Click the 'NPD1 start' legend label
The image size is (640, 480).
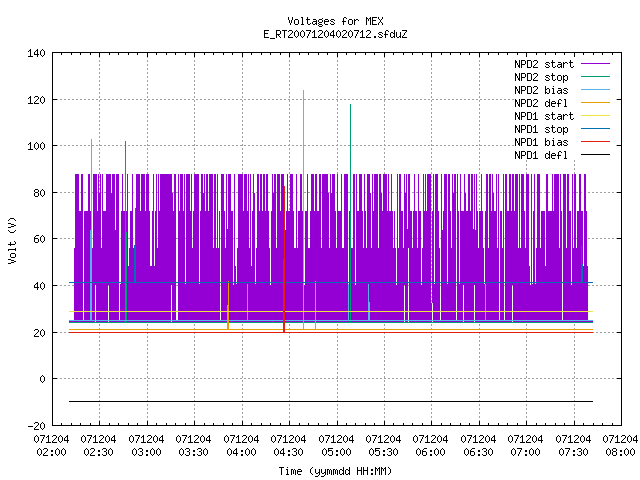point(544,116)
